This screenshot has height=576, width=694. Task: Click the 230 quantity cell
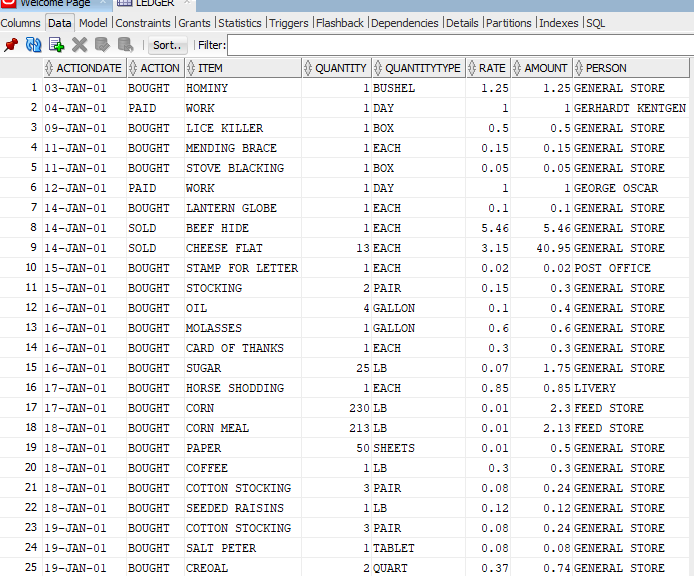336,408
